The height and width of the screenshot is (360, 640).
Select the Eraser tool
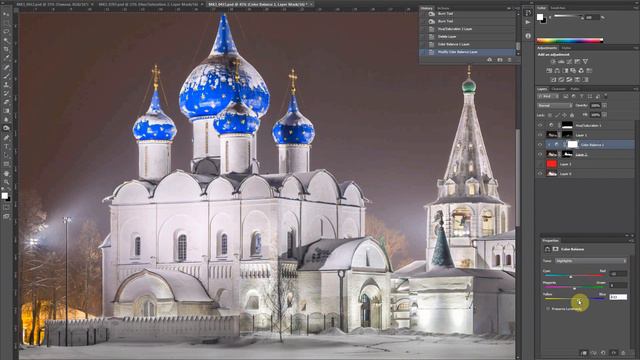pos(6,102)
